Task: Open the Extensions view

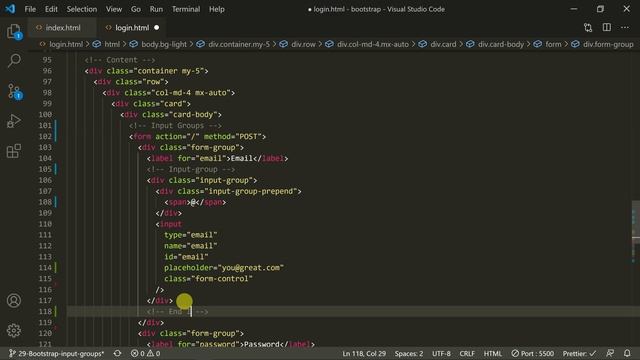Action: coord(14,151)
